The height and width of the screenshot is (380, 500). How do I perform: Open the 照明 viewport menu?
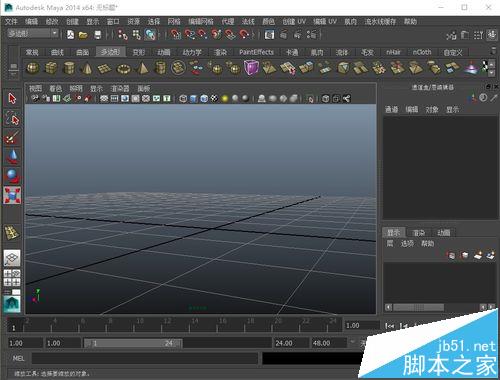(76, 88)
